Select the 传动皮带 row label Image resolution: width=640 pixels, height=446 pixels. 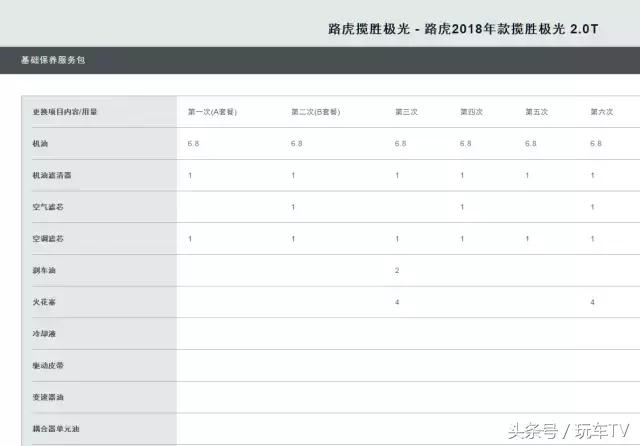click(x=48, y=366)
